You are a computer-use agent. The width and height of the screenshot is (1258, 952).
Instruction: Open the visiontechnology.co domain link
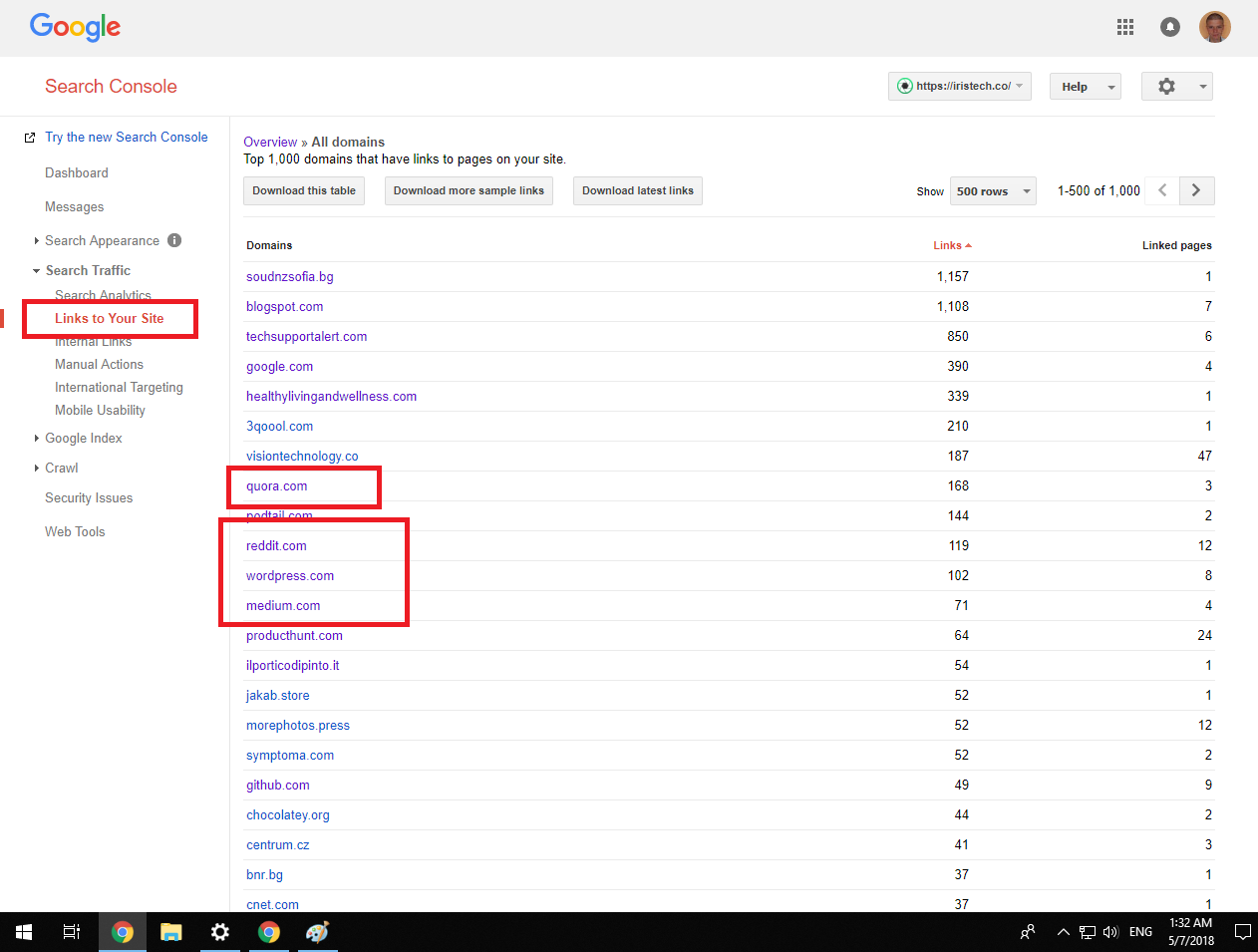[302, 456]
